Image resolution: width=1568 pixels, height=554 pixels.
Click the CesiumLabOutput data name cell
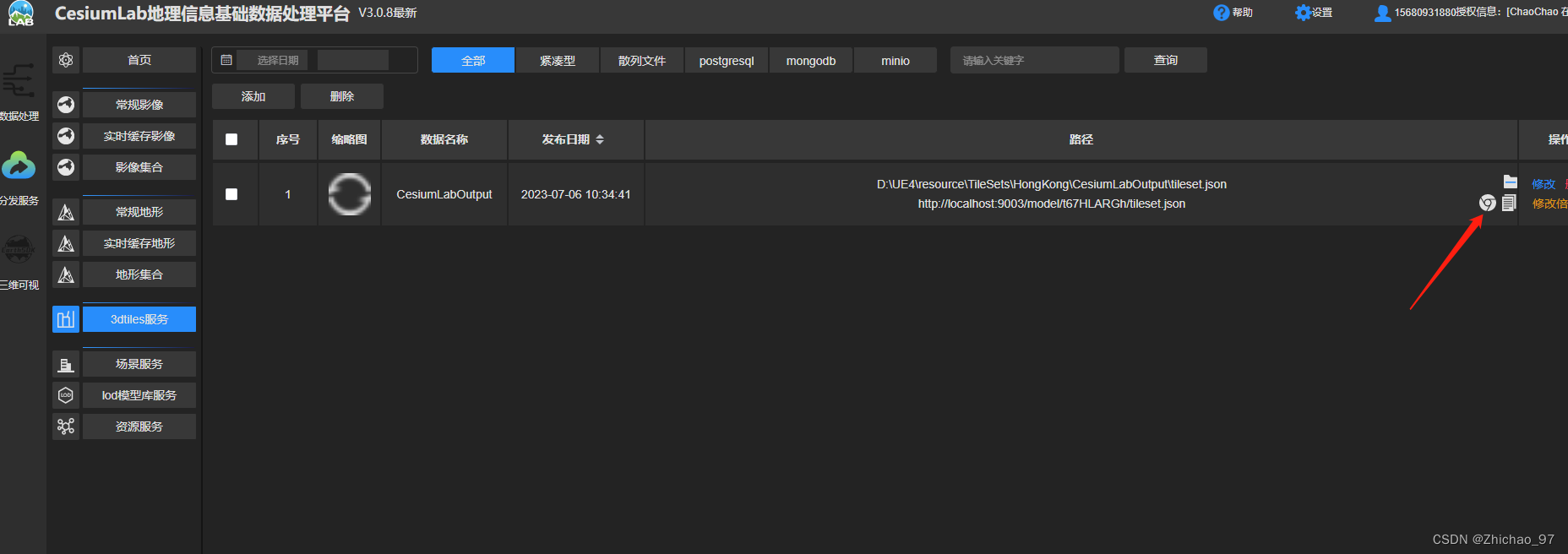tap(444, 194)
